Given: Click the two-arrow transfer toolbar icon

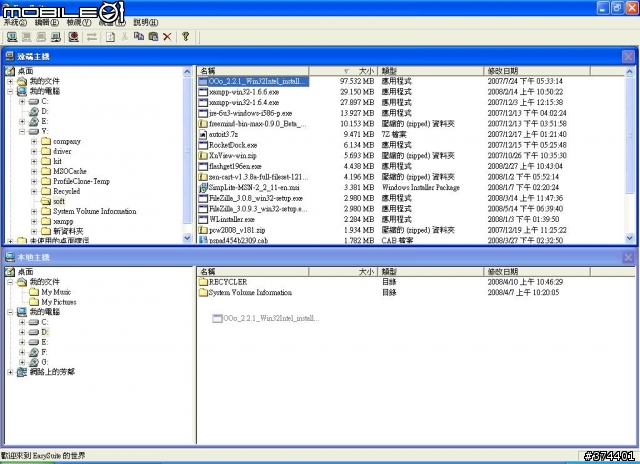Looking at the screenshot, I should pyautogui.click(x=92, y=37).
